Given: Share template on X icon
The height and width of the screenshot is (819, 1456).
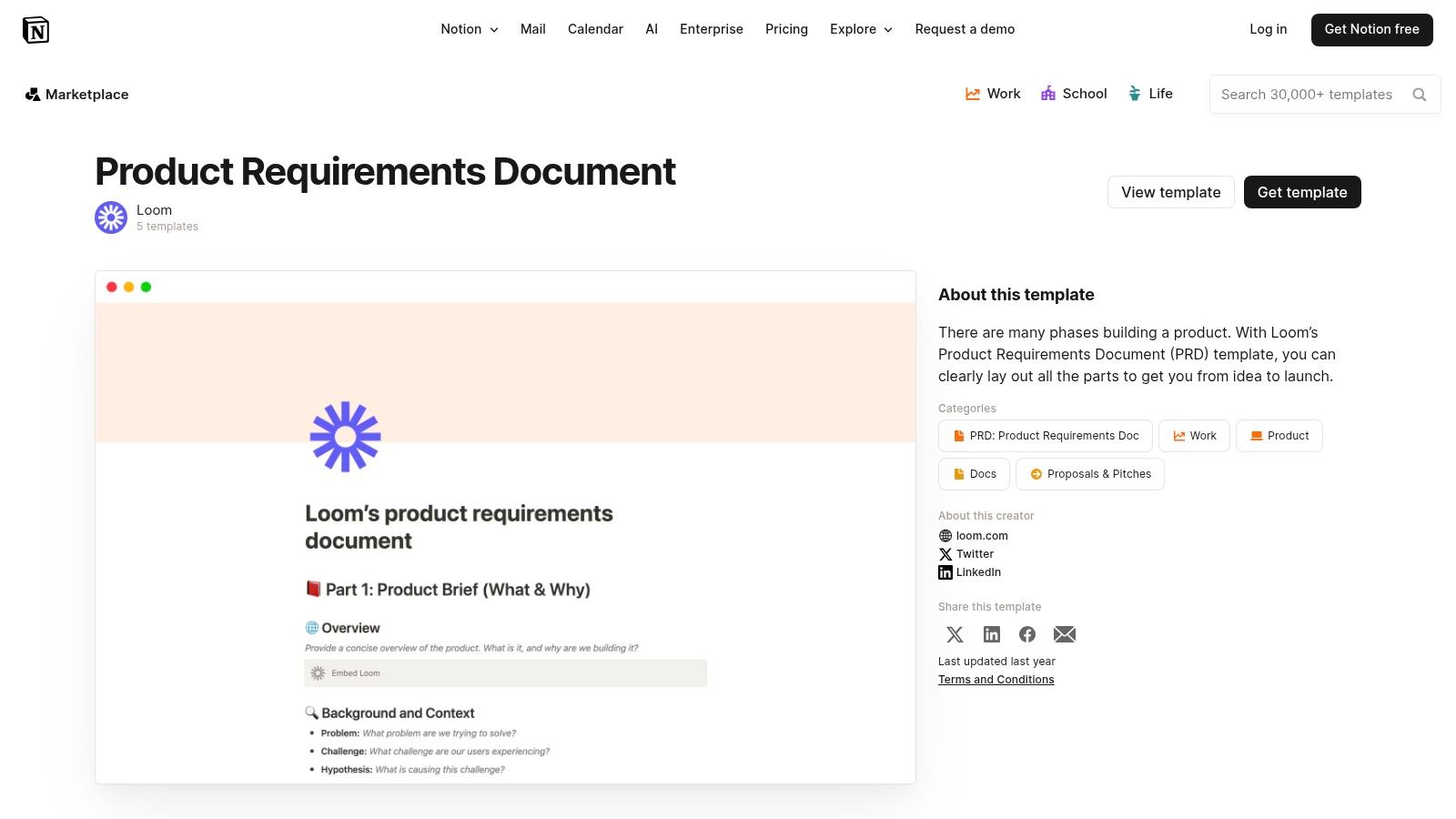Looking at the screenshot, I should click(x=955, y=634).
